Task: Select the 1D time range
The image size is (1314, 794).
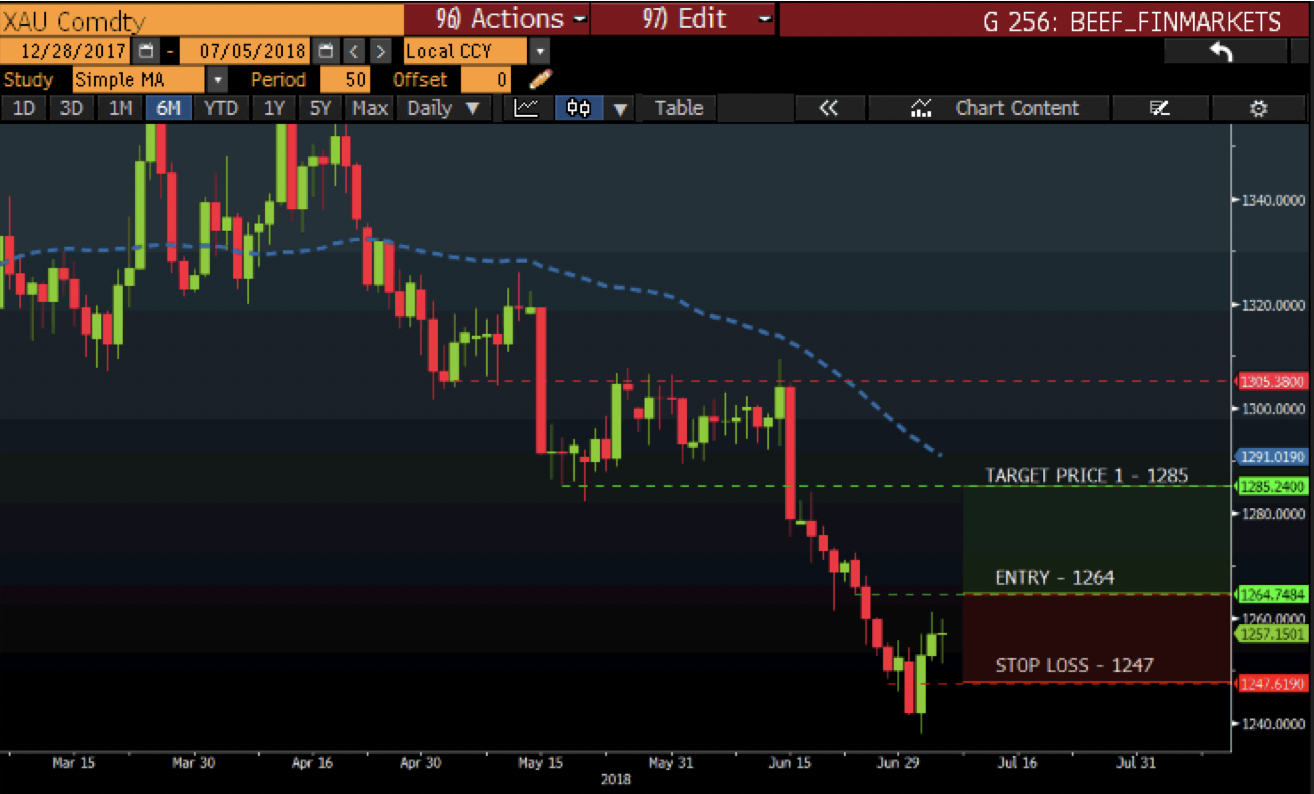Action: pyautogui.click(x=23, y=108)
